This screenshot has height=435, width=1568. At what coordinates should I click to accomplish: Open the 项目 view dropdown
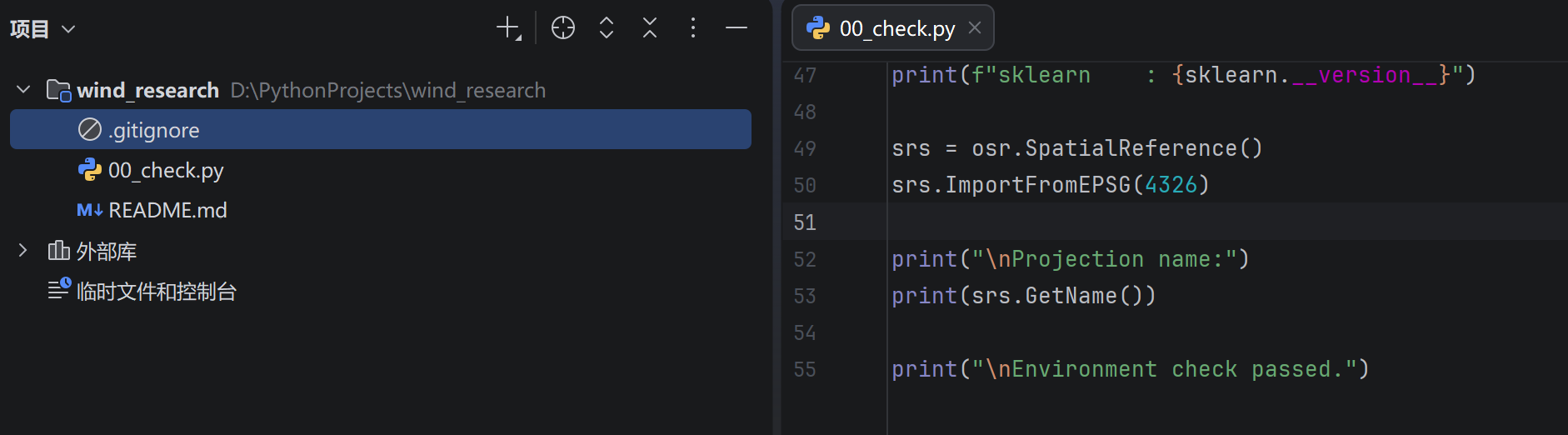pos(42,29)
